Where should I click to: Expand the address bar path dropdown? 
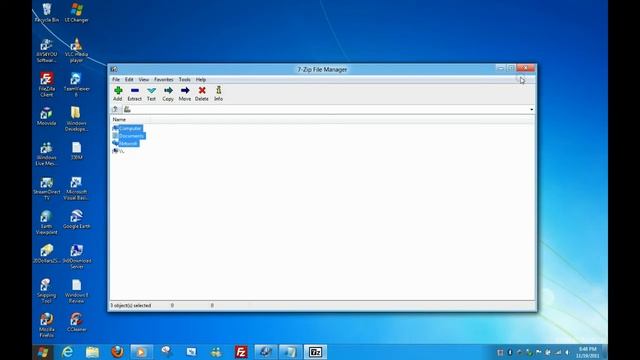click(531, 109)
